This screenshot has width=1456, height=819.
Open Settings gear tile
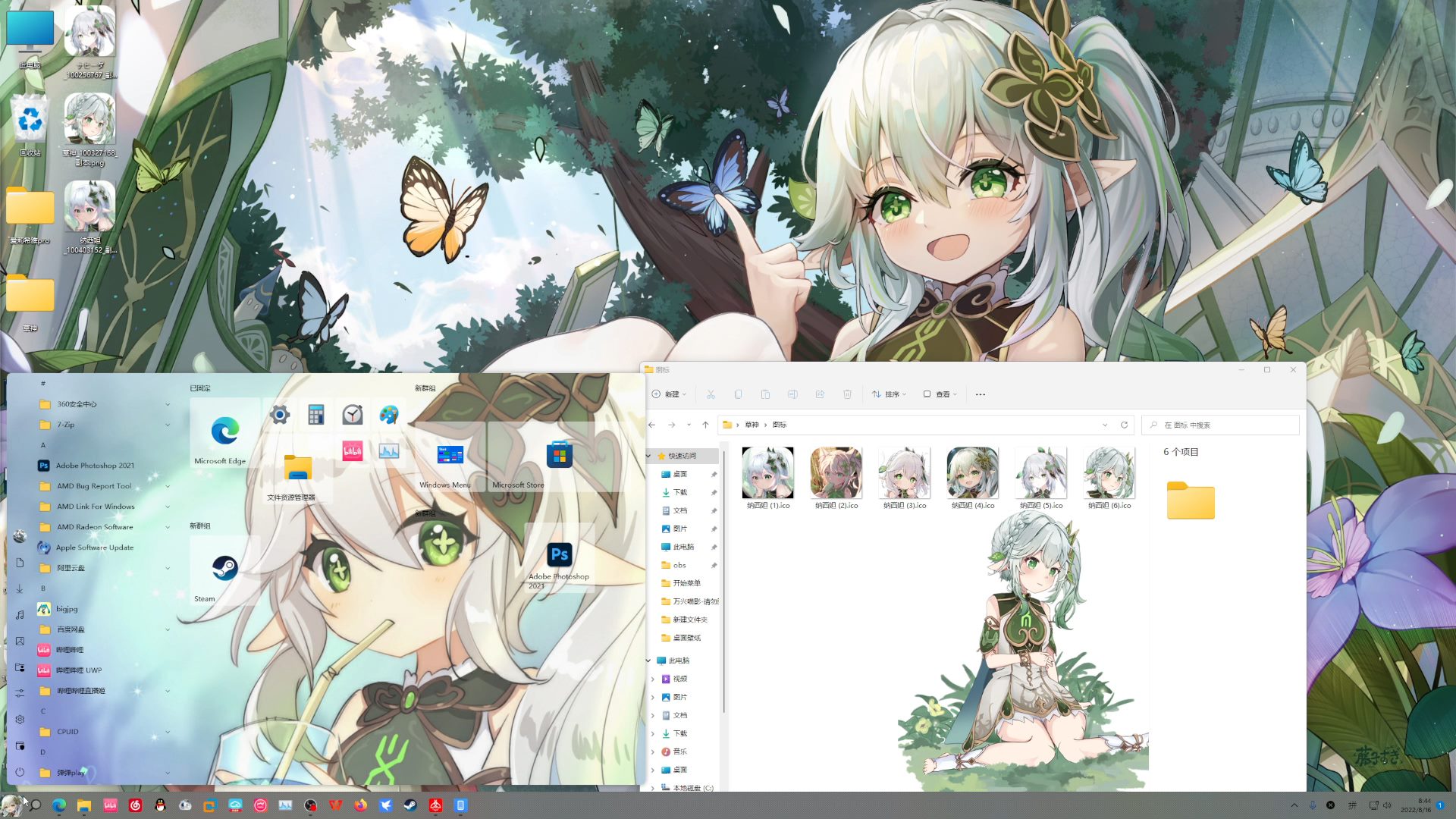tap(280, 414)
